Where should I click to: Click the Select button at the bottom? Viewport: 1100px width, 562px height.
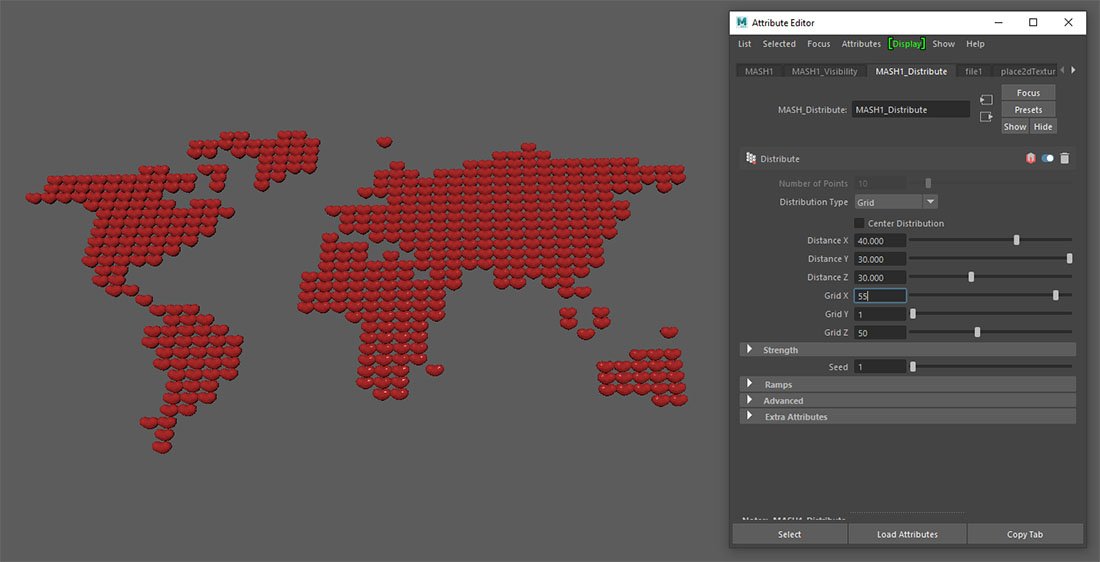coord(789,534)
